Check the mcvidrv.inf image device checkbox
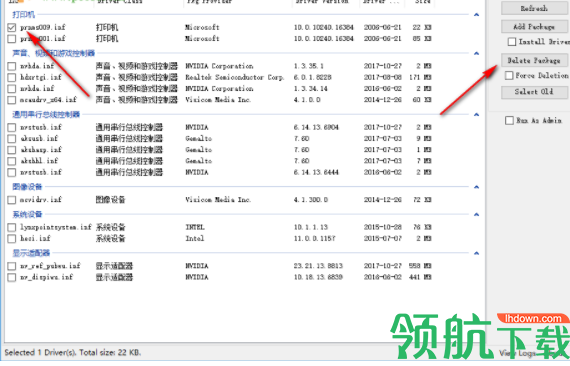Screen dimensions: 570x366 [12, 200]
